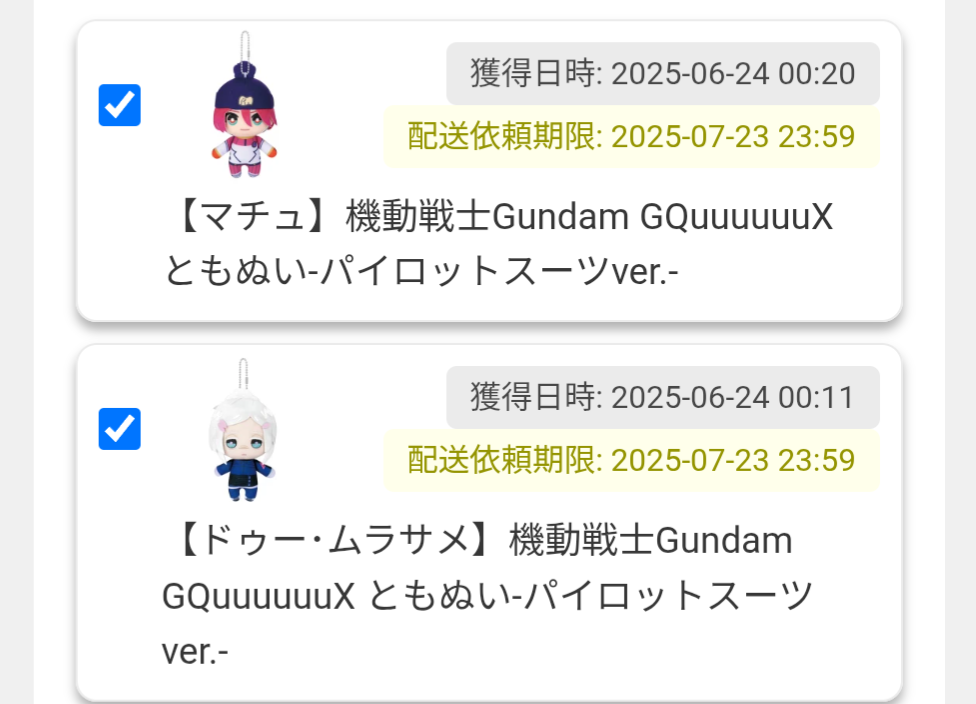Click the blue pilot suit on ドゥー・ムラサメ plush
The height and width of the screenshot is (704, 976).
(243, 479)
